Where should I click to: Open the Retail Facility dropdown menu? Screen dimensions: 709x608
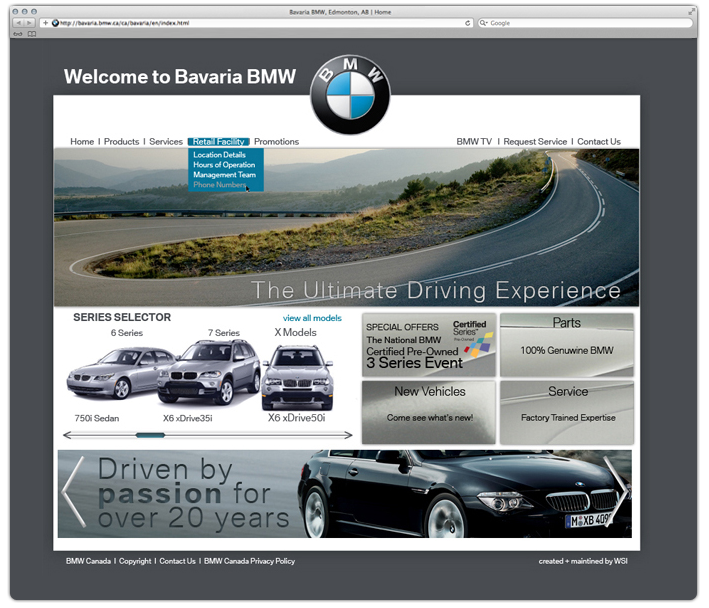[218, 141]
